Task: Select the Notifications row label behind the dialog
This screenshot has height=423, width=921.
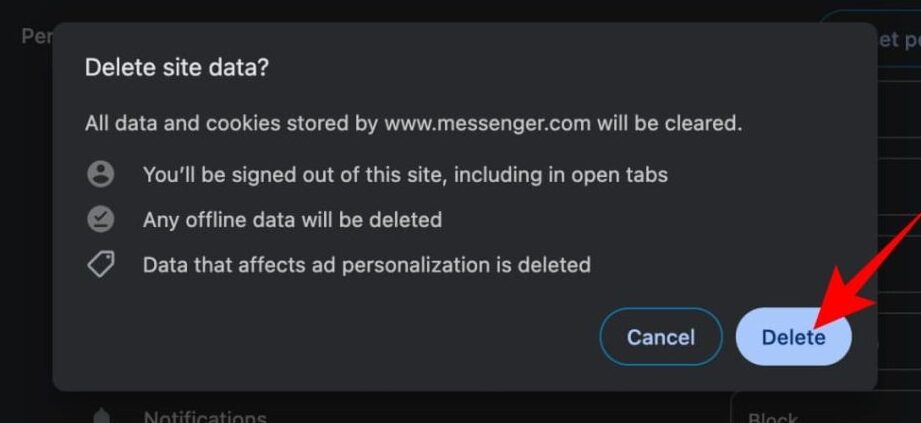Action: tap(205, 416)
